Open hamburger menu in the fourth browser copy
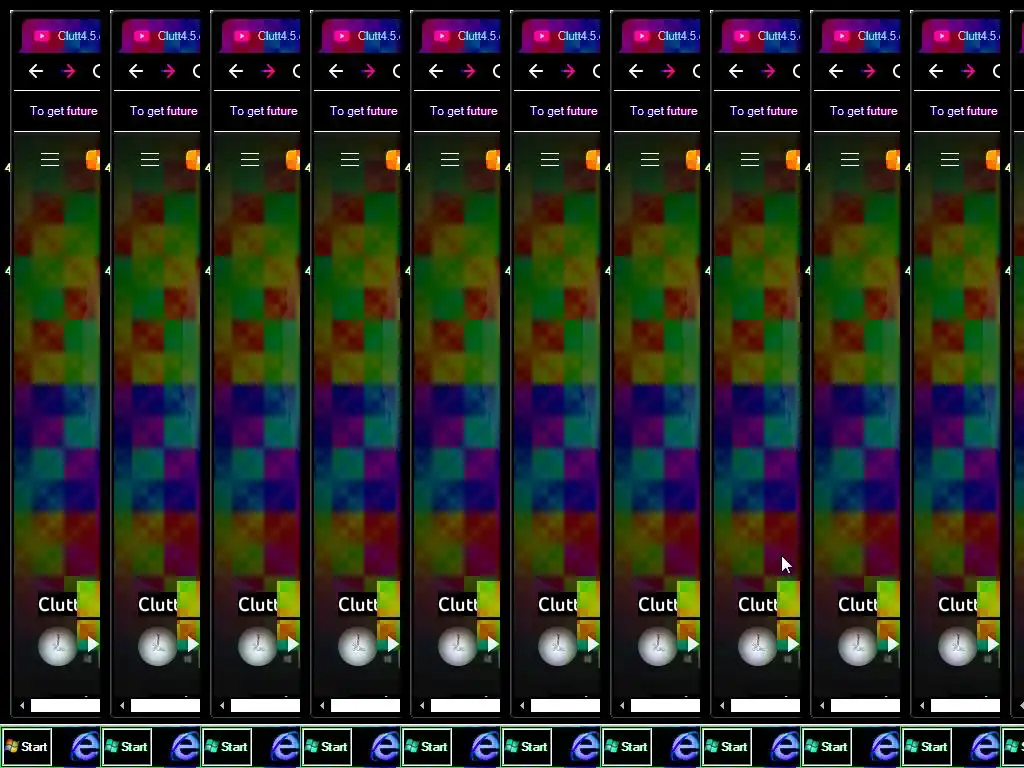Image resolution: width=1024 pixels, height=768 pixels. (x=349, y=159)
